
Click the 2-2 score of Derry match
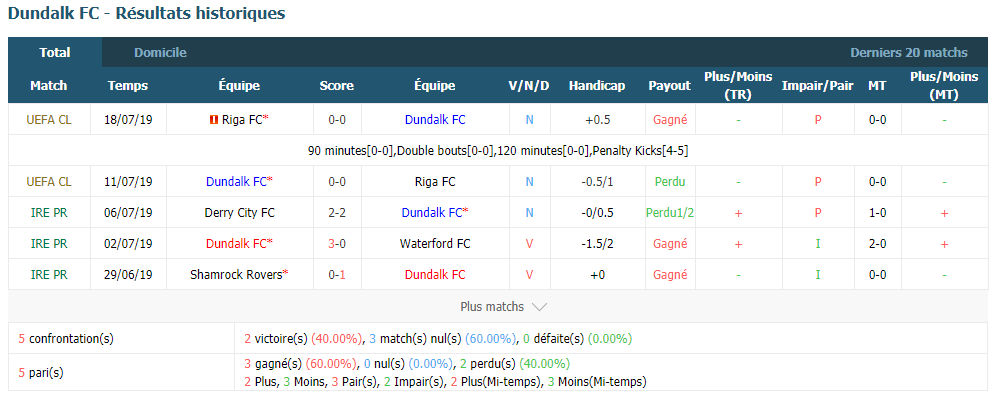337,213
